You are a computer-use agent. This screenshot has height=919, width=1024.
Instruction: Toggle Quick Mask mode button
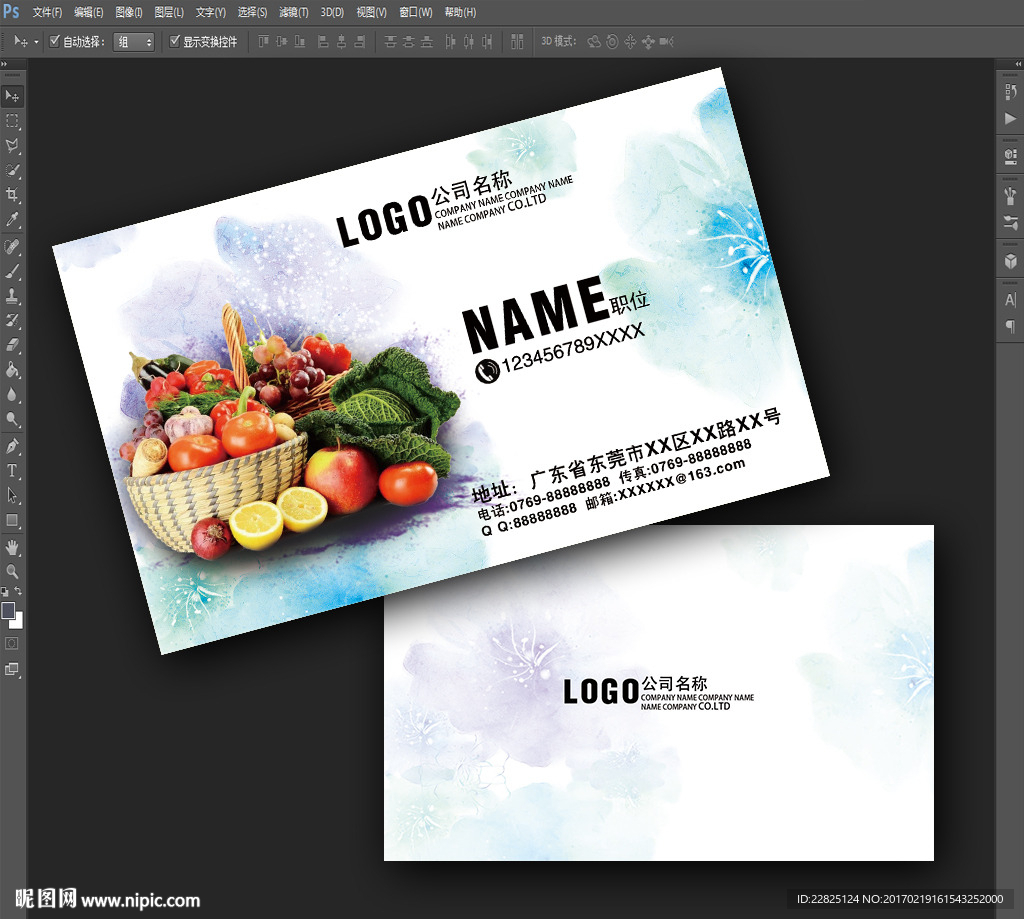coord(12,642)
